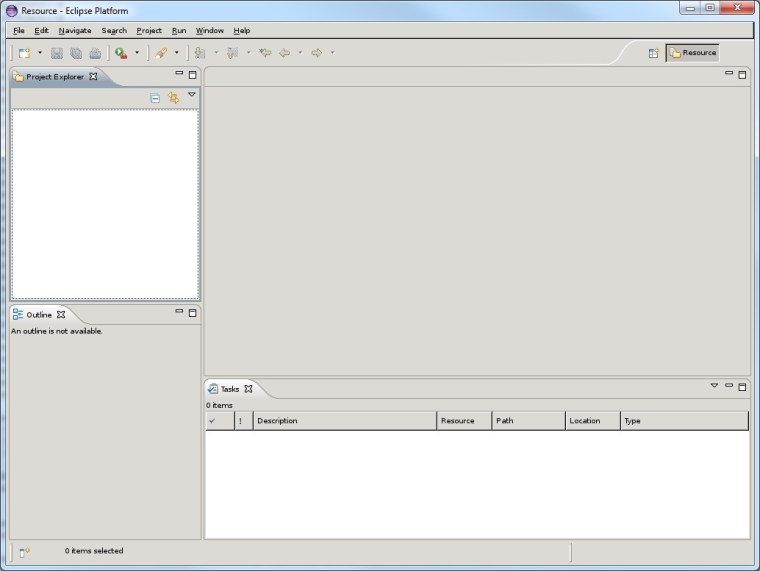
Task: Switch to the Outline tab
Action: 38,315
